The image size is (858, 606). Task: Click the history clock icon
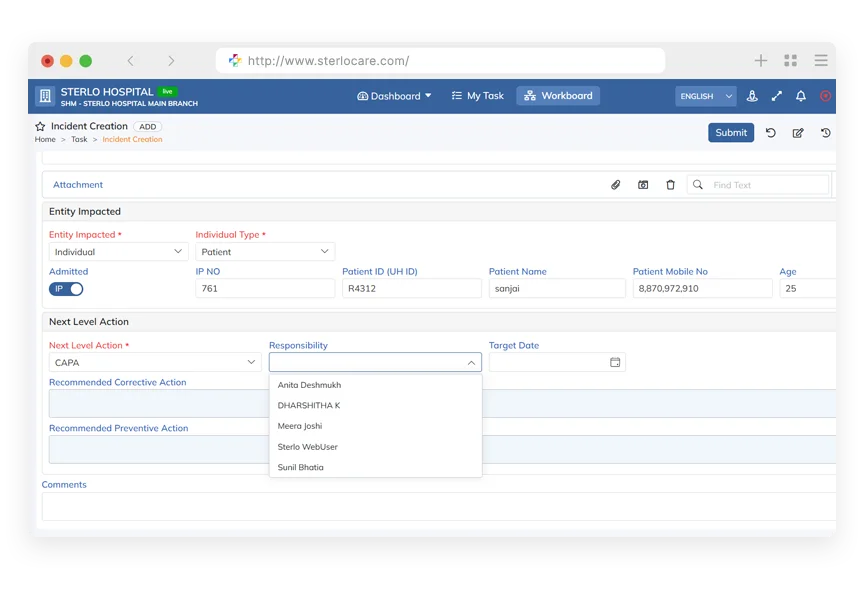[826, 132]
